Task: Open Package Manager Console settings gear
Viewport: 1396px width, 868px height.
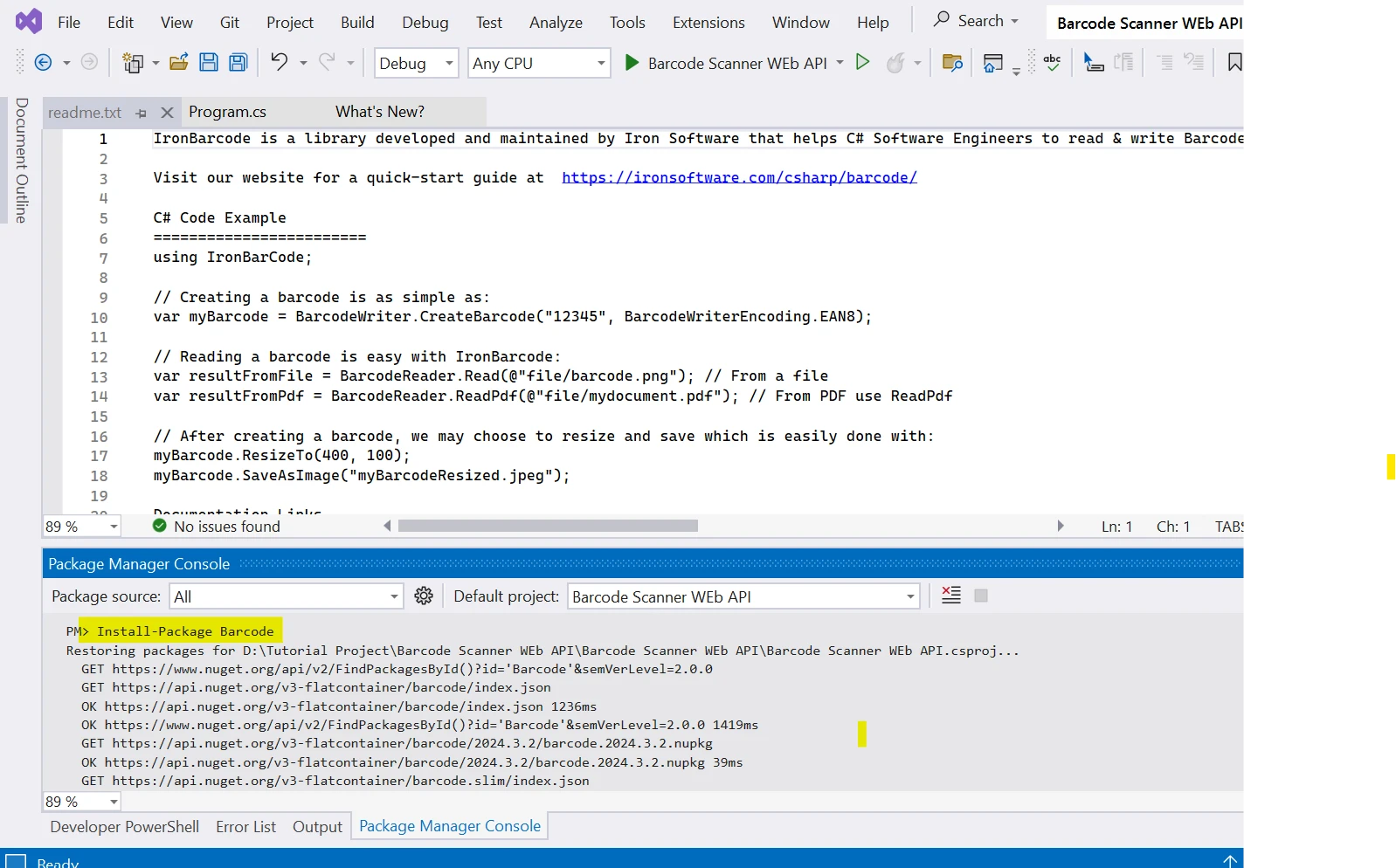Action: point(424,596)
